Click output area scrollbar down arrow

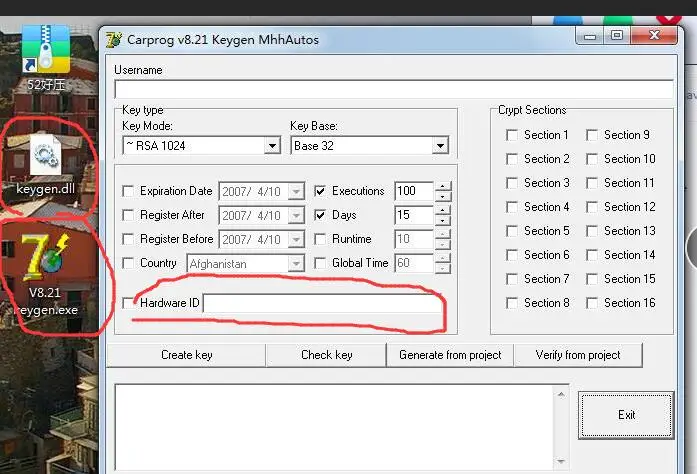point(561,462)
